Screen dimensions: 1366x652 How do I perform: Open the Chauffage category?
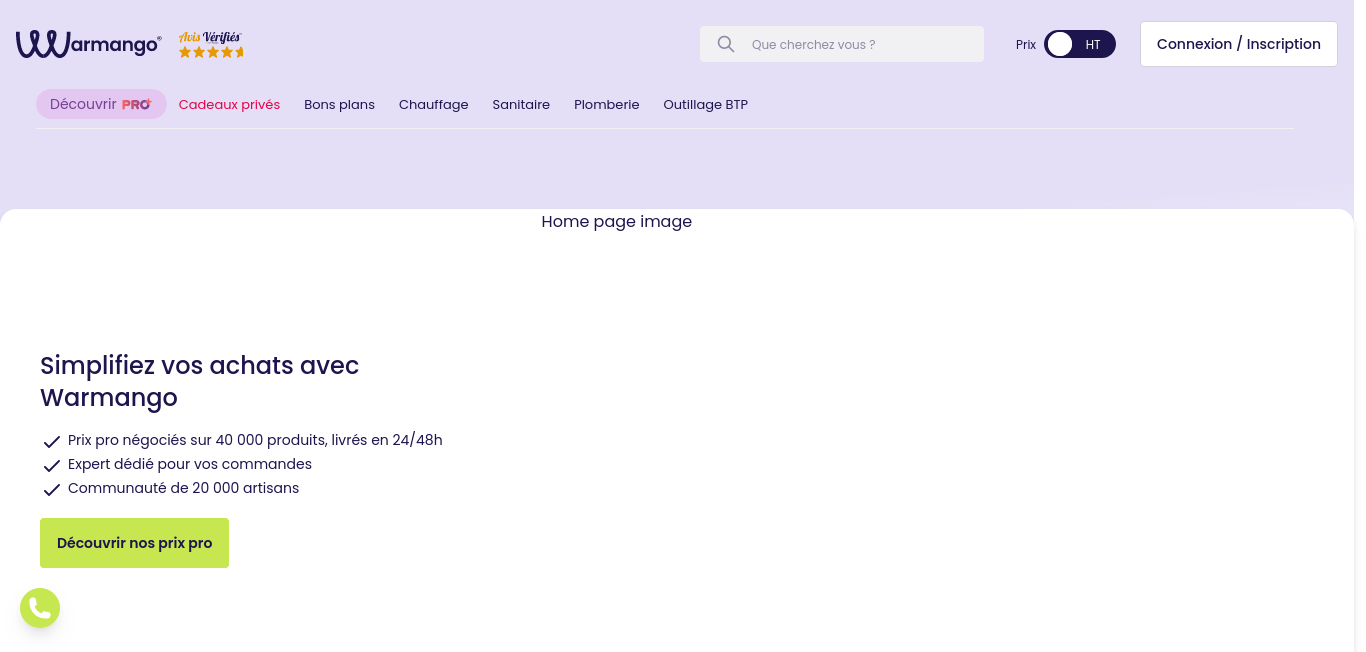433,105
